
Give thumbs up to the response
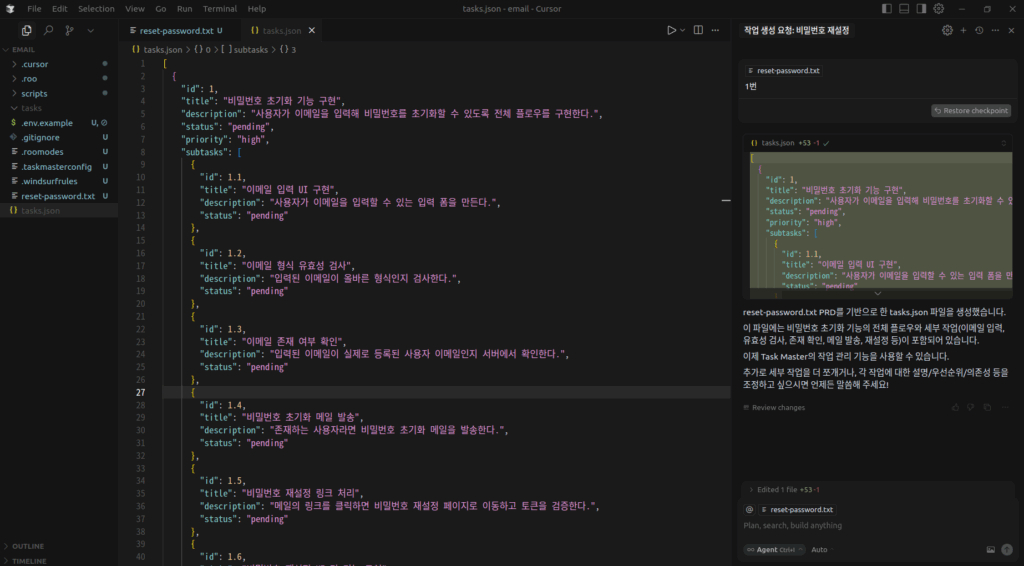coord(955,407)
